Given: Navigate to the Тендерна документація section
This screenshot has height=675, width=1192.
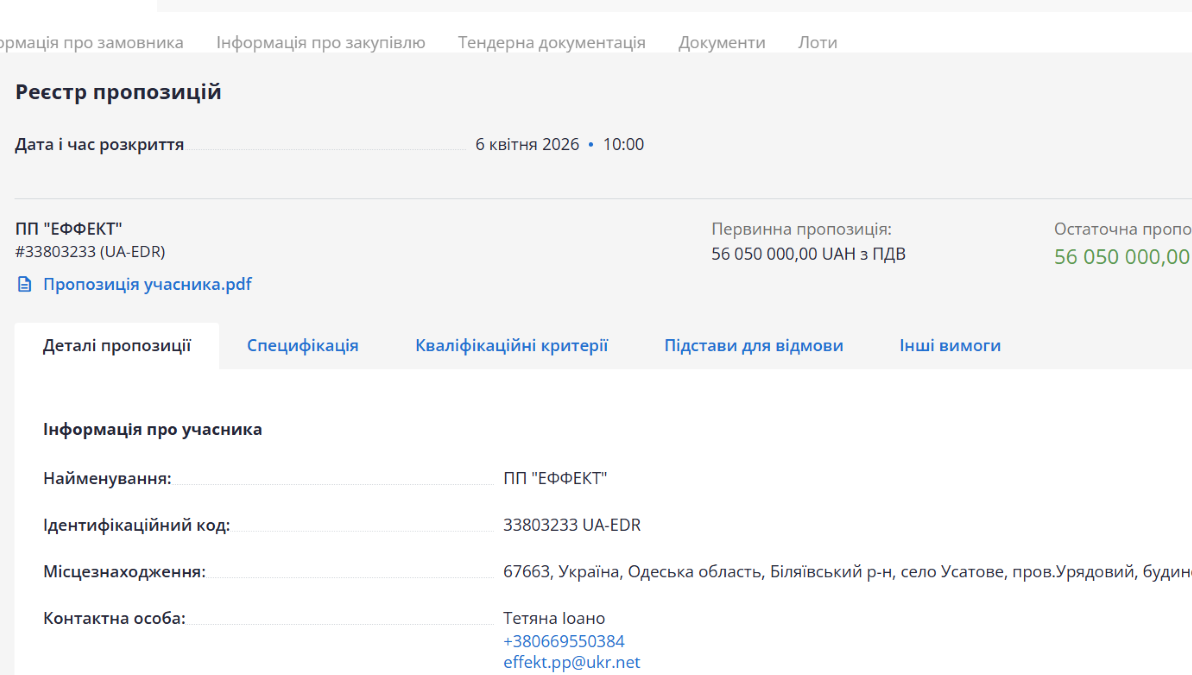Looking at the screenshot, I should click(x=551, y=43).
